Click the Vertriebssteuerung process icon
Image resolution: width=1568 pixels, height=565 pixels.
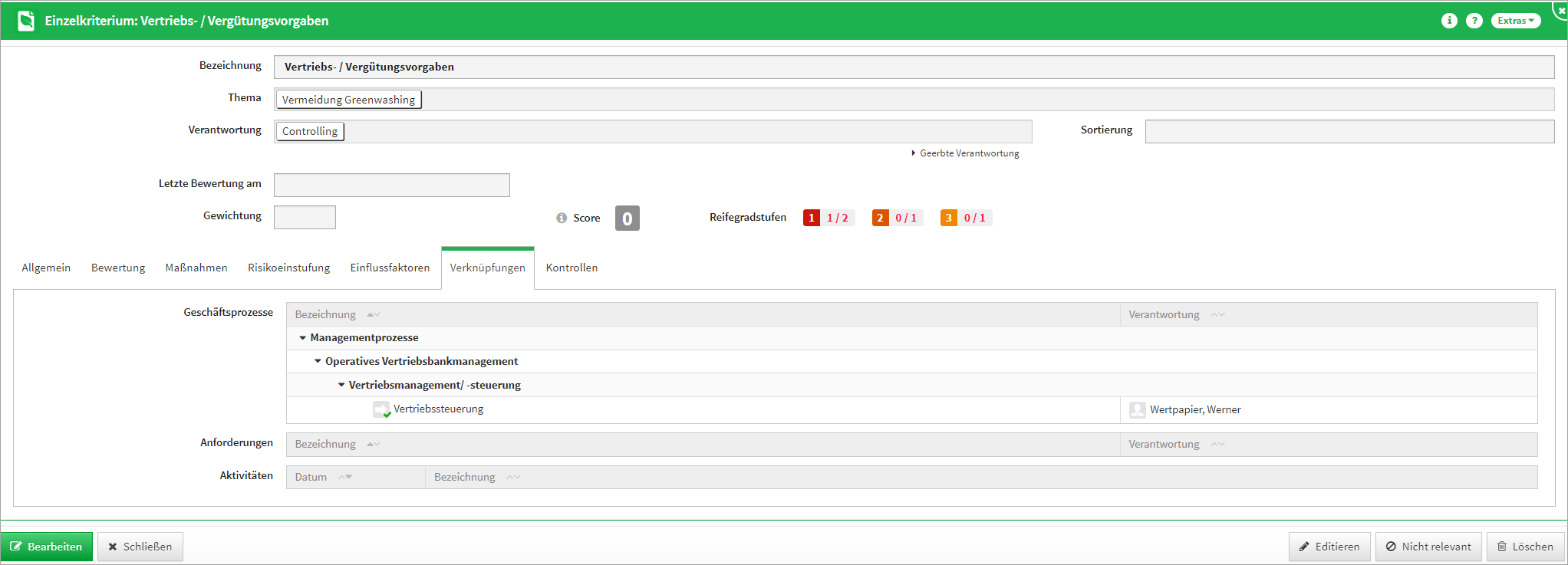pyautogui.click(x=381, y=409)
